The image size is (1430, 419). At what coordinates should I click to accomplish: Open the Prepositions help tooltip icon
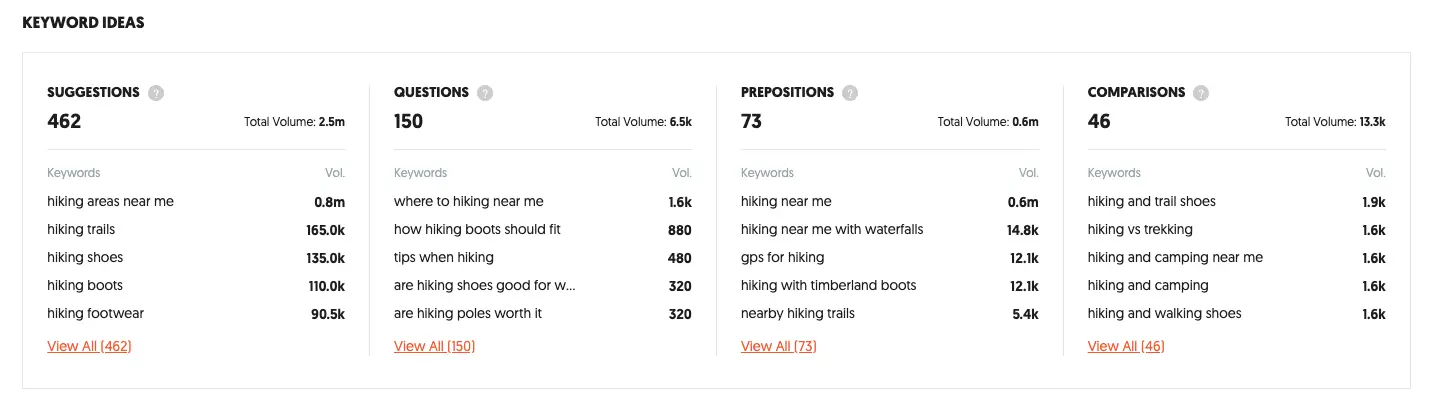pos(850,93)
